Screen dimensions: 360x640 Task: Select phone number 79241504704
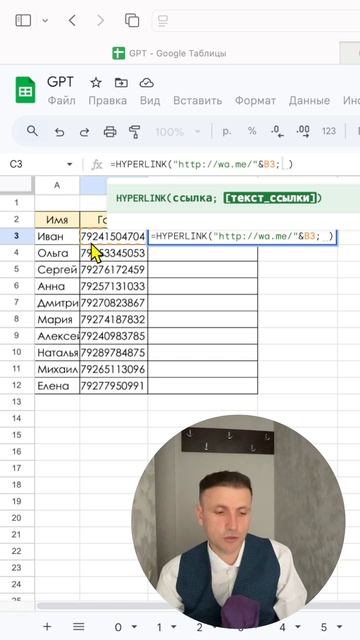[113, 236]
